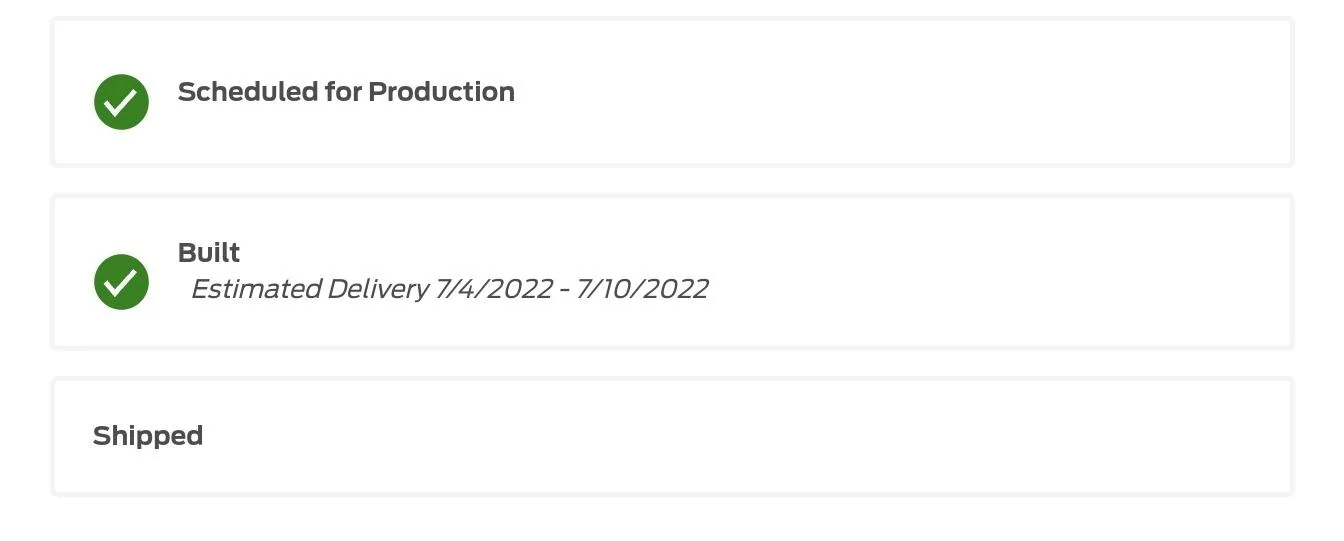
Task: Click the word Estimated in delivery line
Action: coord(255,289)
